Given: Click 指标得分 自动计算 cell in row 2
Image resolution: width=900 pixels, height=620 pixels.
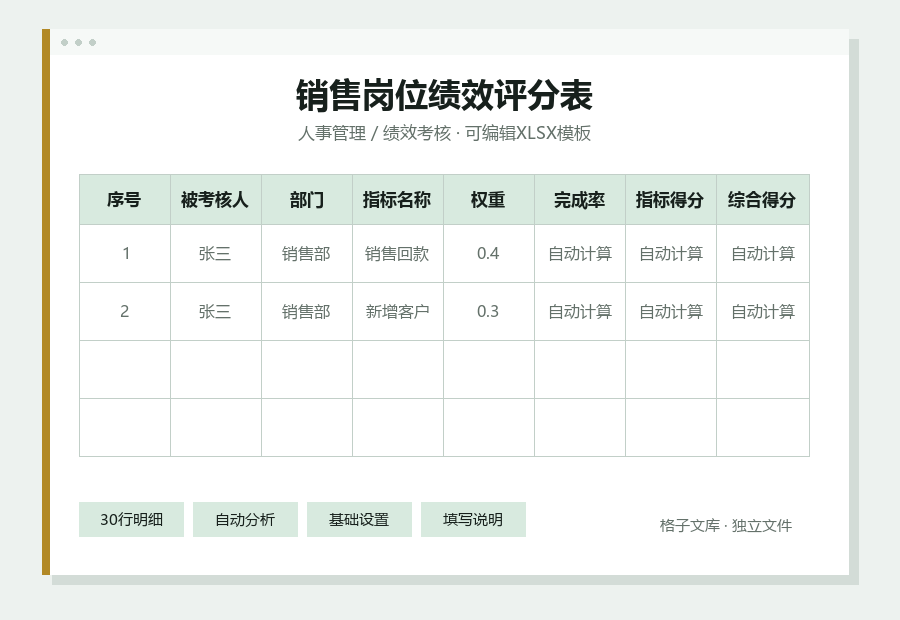Looking at the screenshot, I should click(x=671, y=311).
